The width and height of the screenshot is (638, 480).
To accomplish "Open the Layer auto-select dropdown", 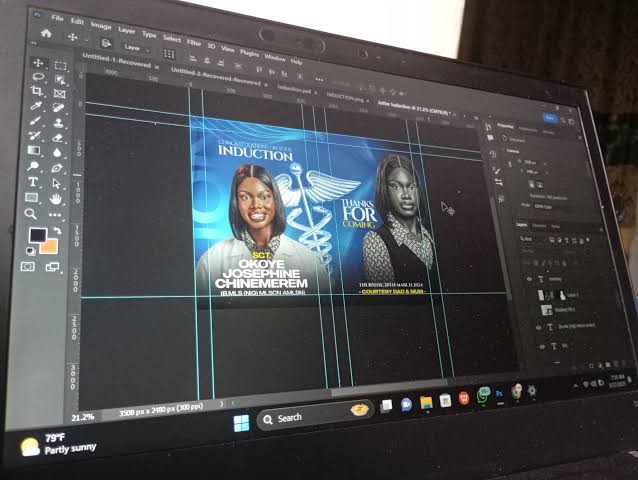I will pos(137,48).
